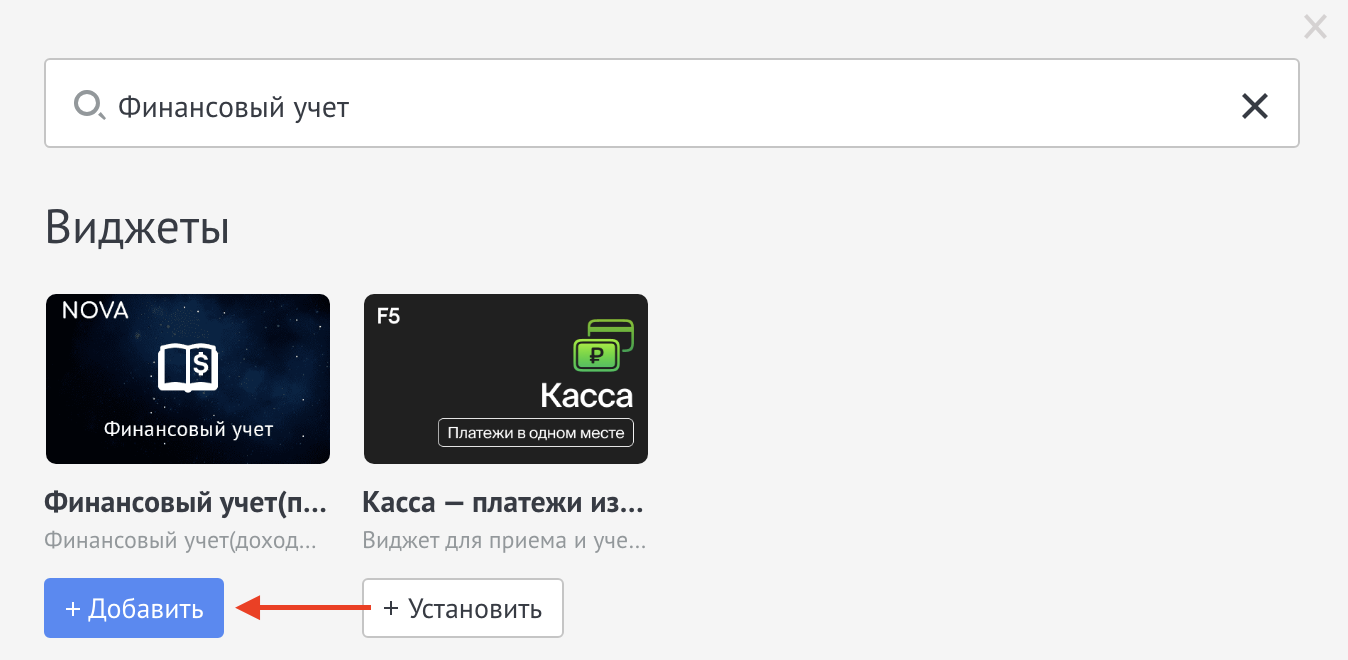Image resolution: width=1348 pixels, height=660 pixels.
Task: Click the plus sign in Добавить button
Action: click(x=72, y=608)
